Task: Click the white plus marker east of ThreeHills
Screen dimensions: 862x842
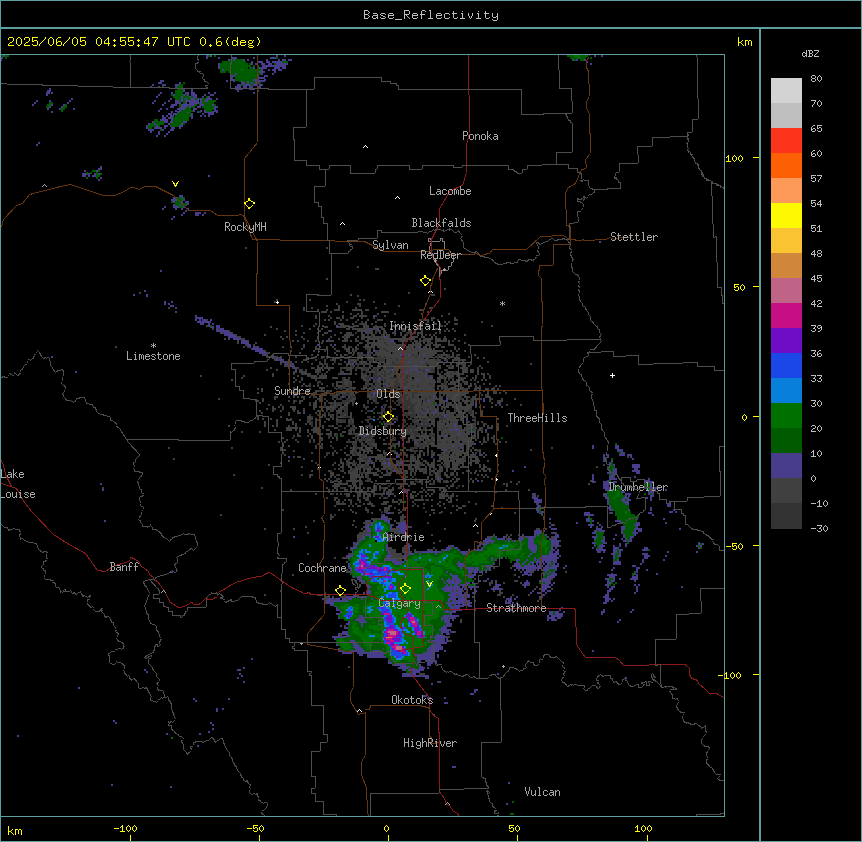Action: click(x=612, y=375)
